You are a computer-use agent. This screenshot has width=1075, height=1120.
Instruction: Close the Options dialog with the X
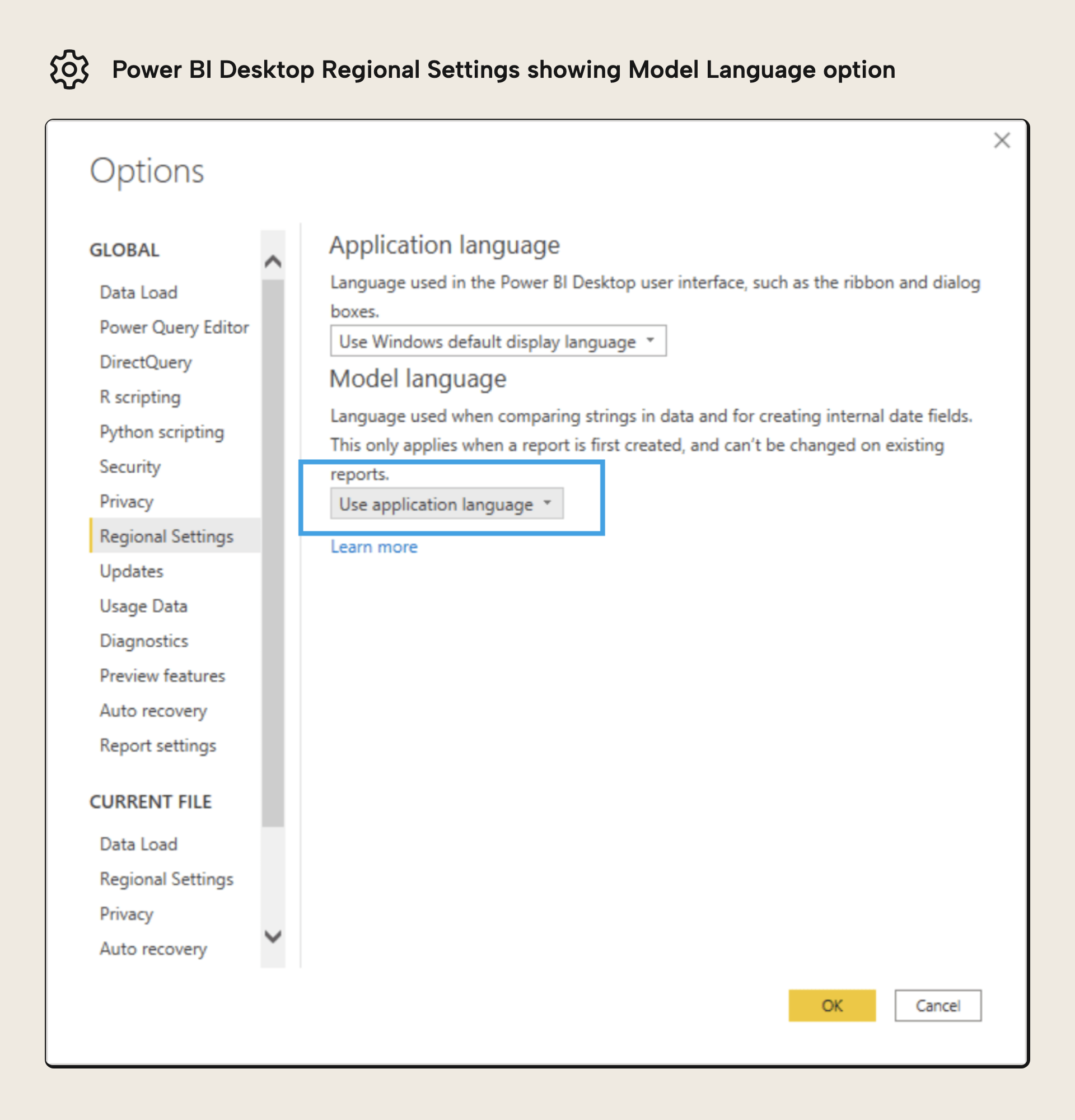(x=1002, y=141)
